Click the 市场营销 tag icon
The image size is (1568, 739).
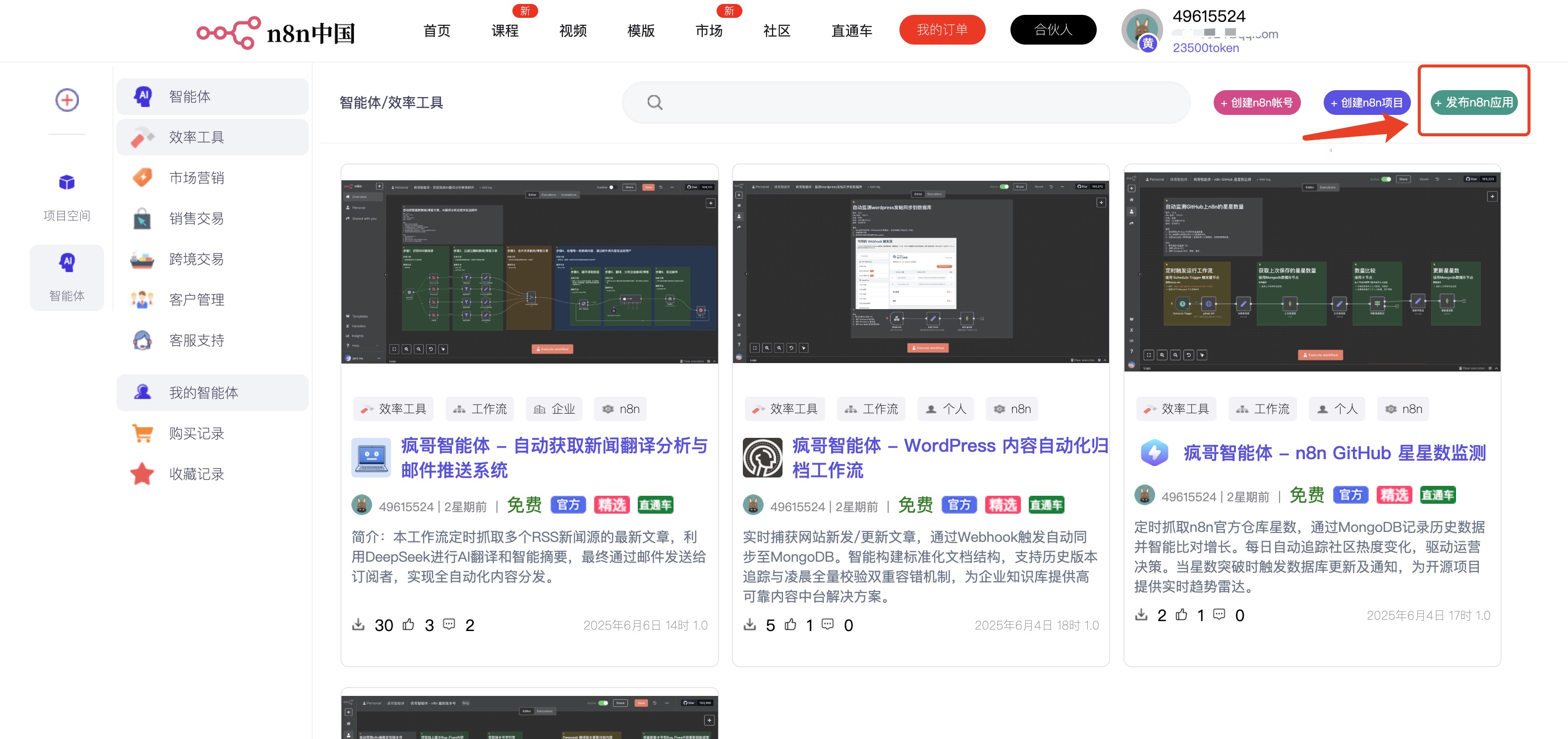point(142,178)
